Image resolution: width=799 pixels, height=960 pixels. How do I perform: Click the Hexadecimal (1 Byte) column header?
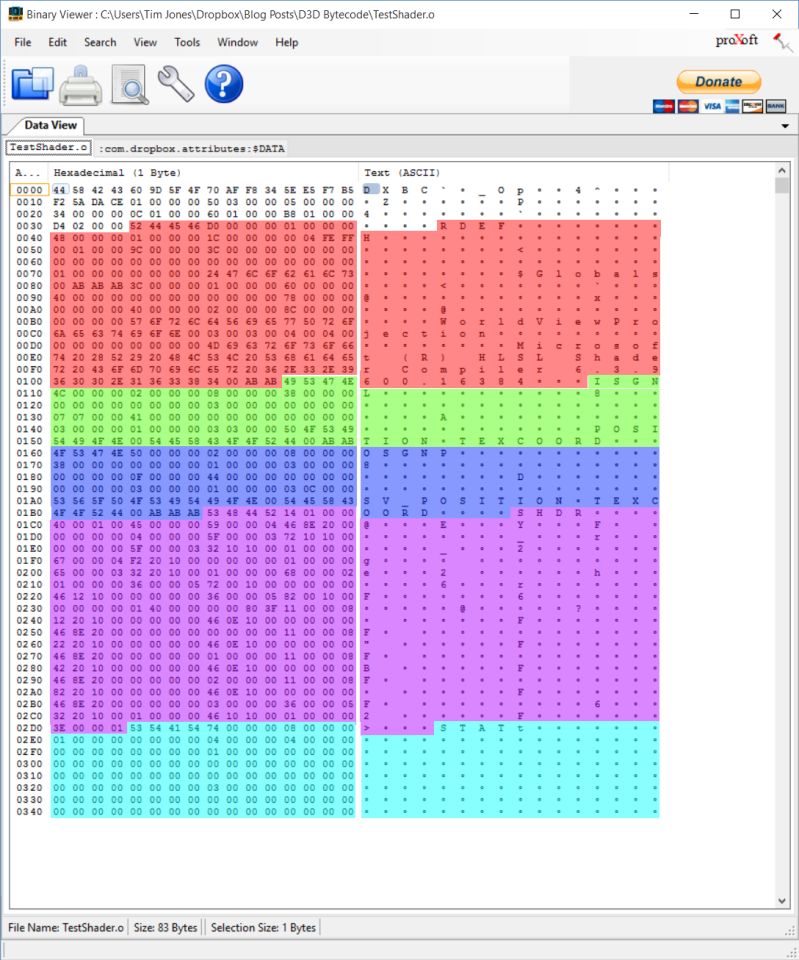[x=204, y=173]
